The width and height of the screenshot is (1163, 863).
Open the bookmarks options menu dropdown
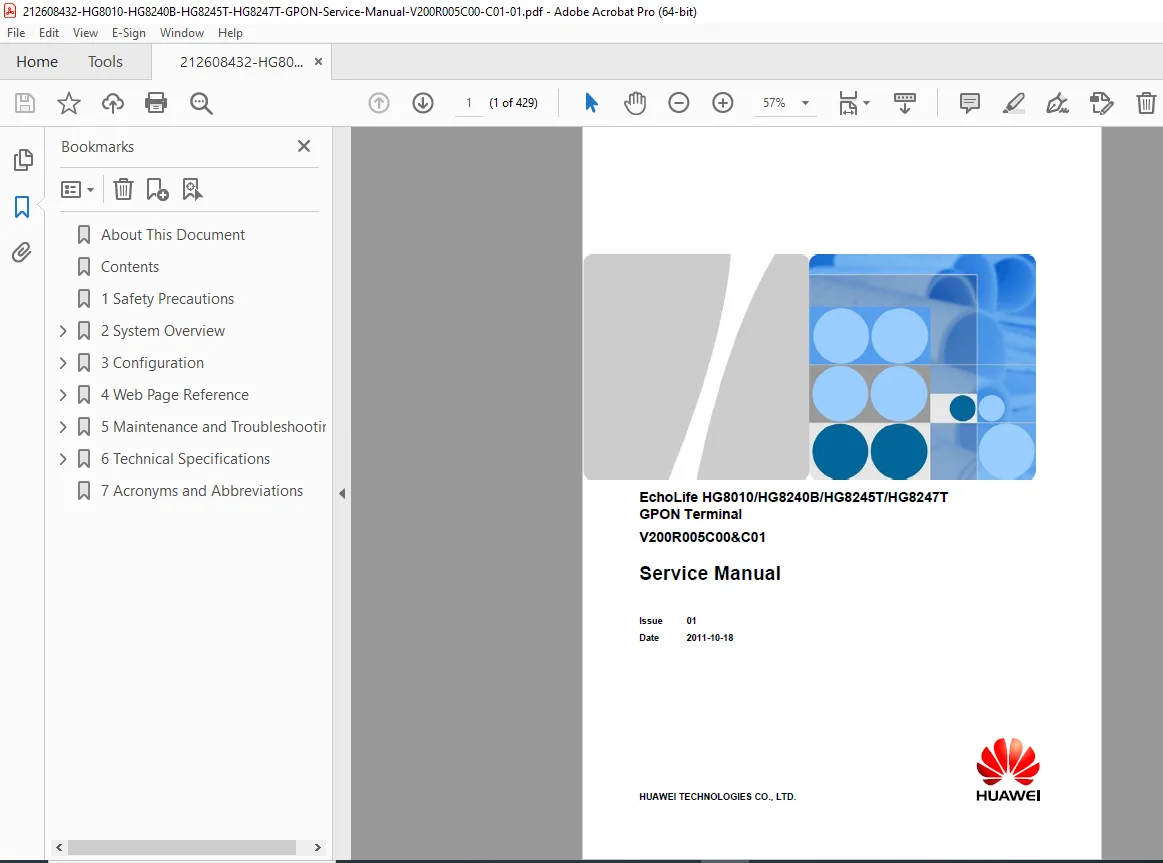pos(77,190)
